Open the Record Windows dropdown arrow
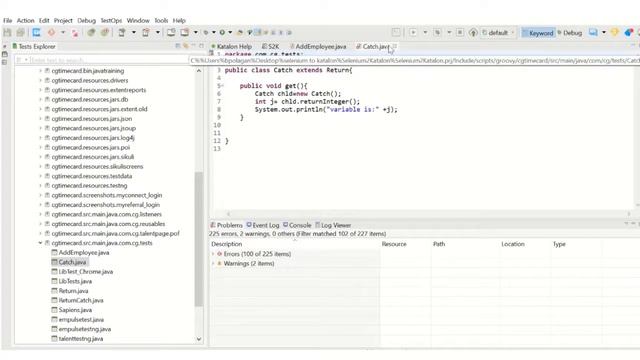640x360 pixels. coord(196,33)
